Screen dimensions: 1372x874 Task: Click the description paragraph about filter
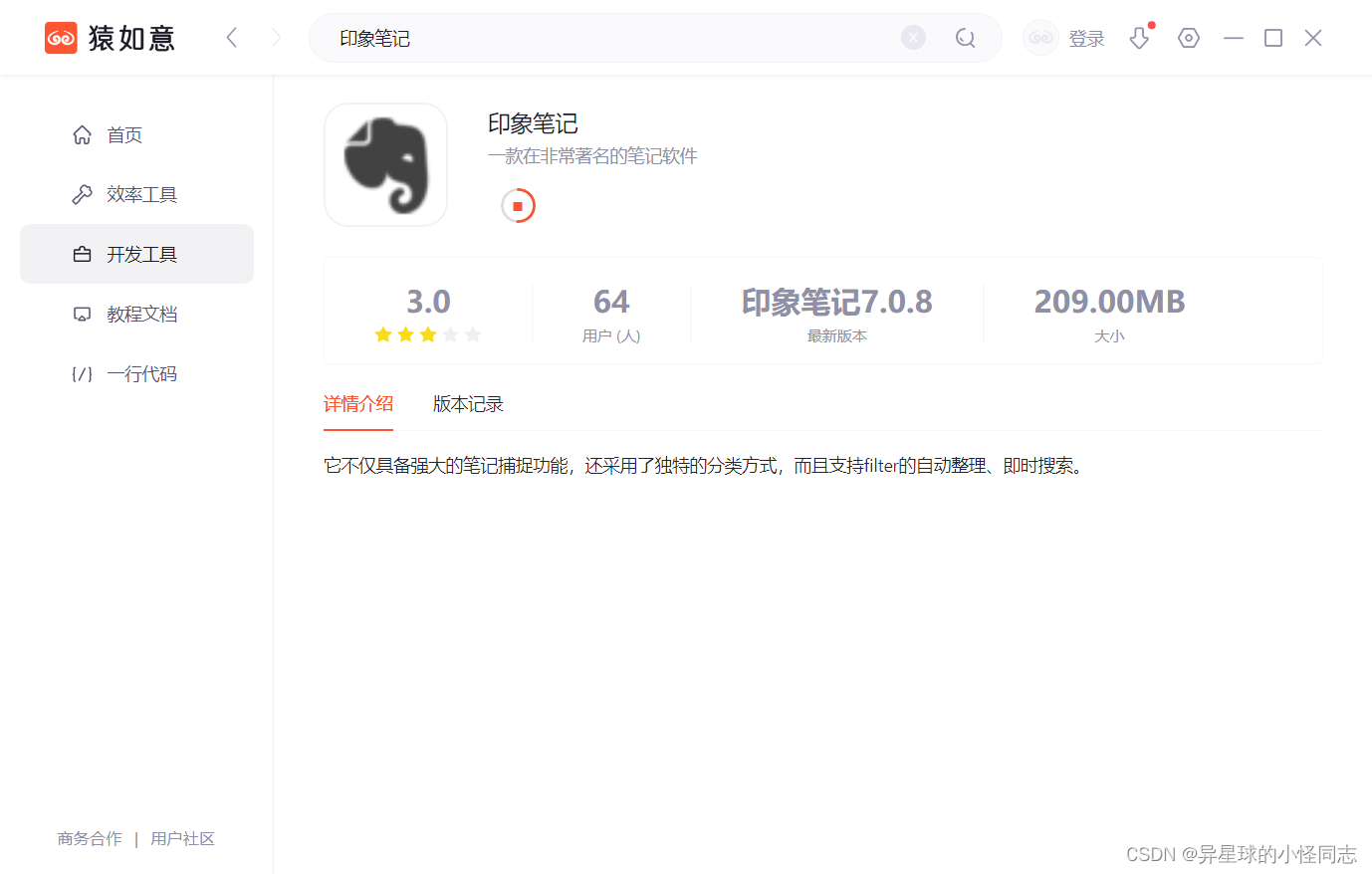coord(704,465)
